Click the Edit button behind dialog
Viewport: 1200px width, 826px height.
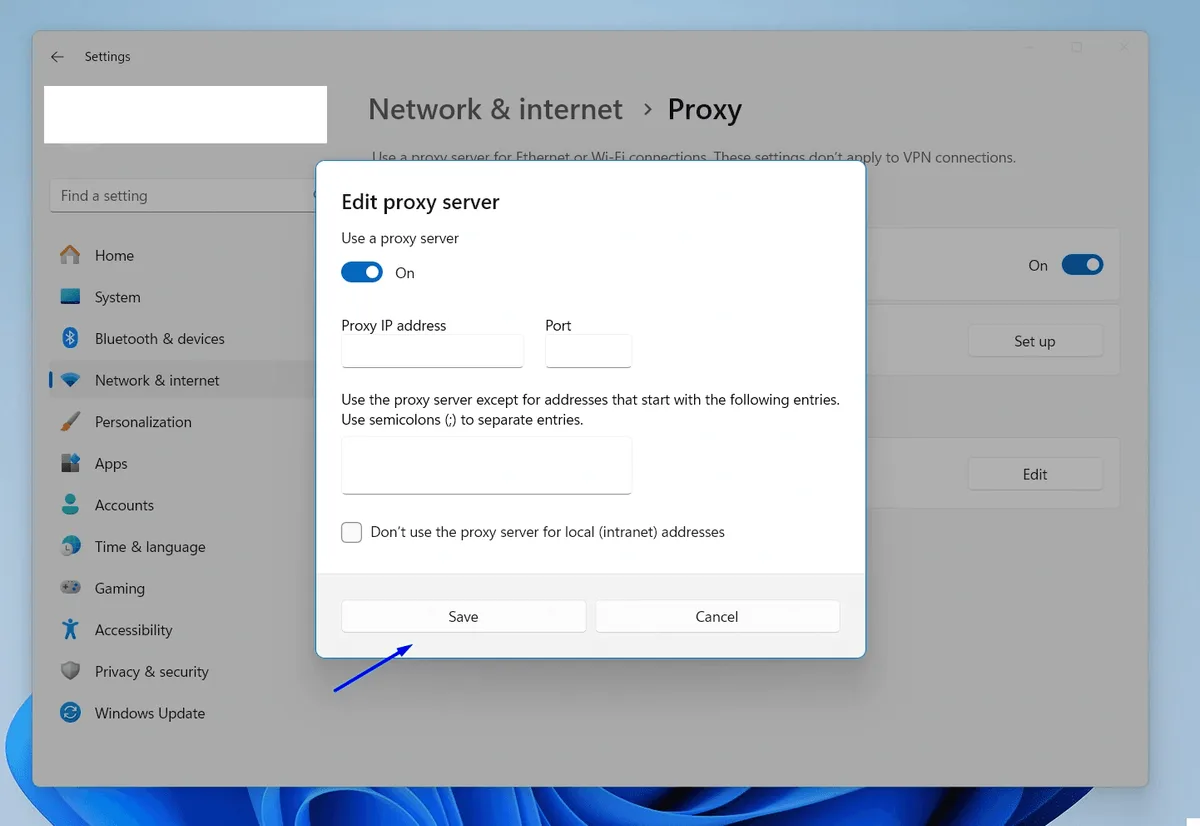(x=1035, y=474)
